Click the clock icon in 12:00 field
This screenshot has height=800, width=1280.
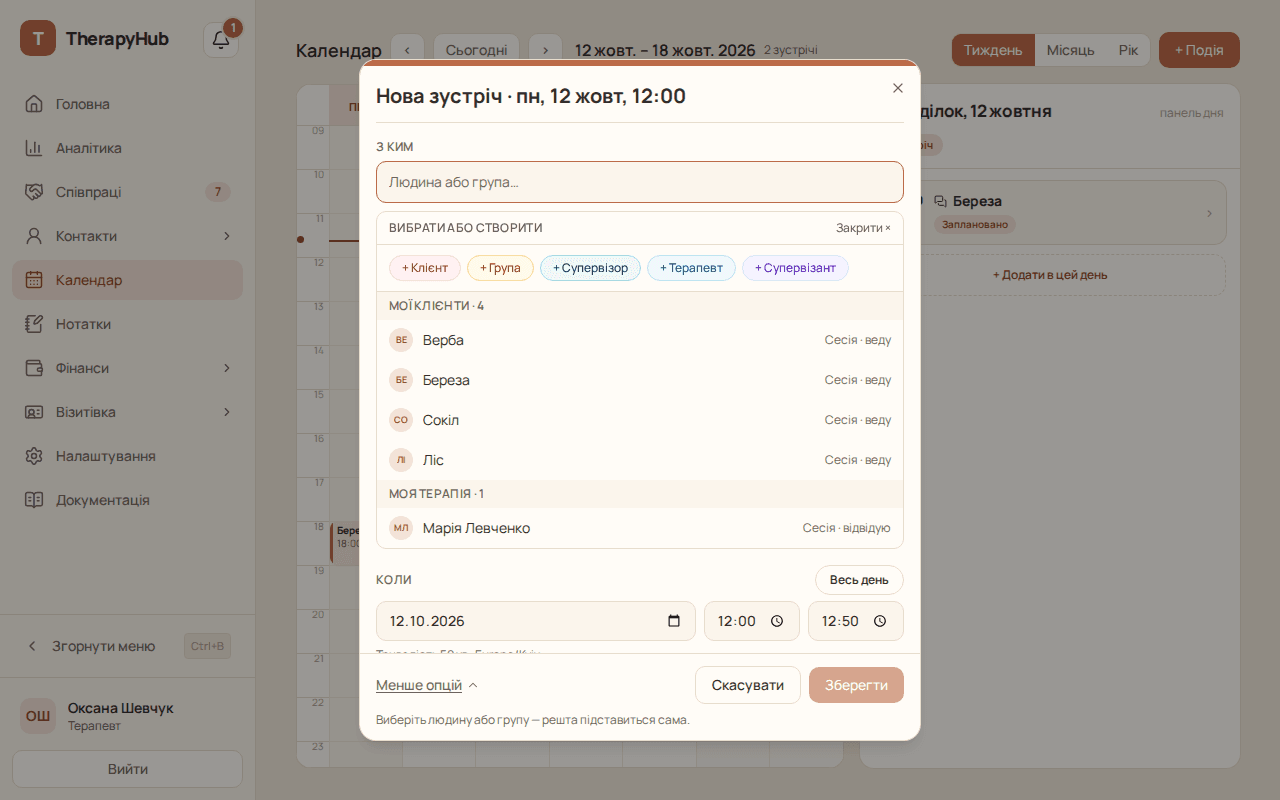click(777, 621)
